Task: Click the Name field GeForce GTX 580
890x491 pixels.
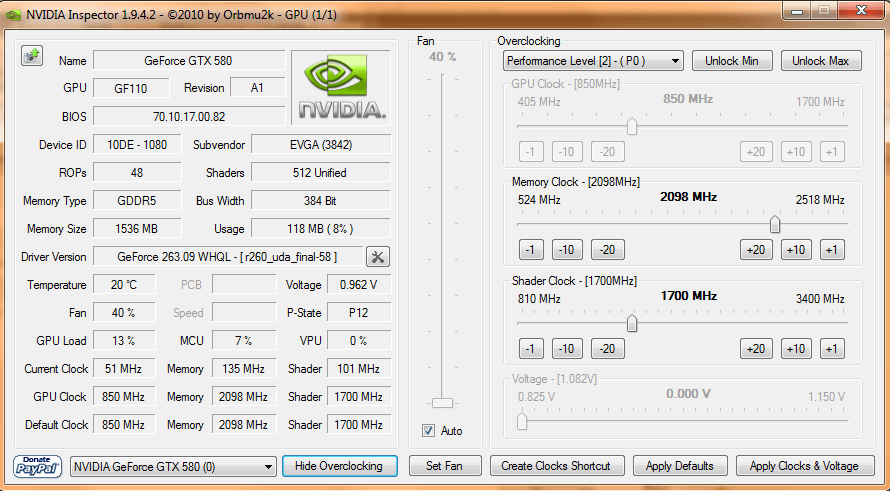Action: 189,61
